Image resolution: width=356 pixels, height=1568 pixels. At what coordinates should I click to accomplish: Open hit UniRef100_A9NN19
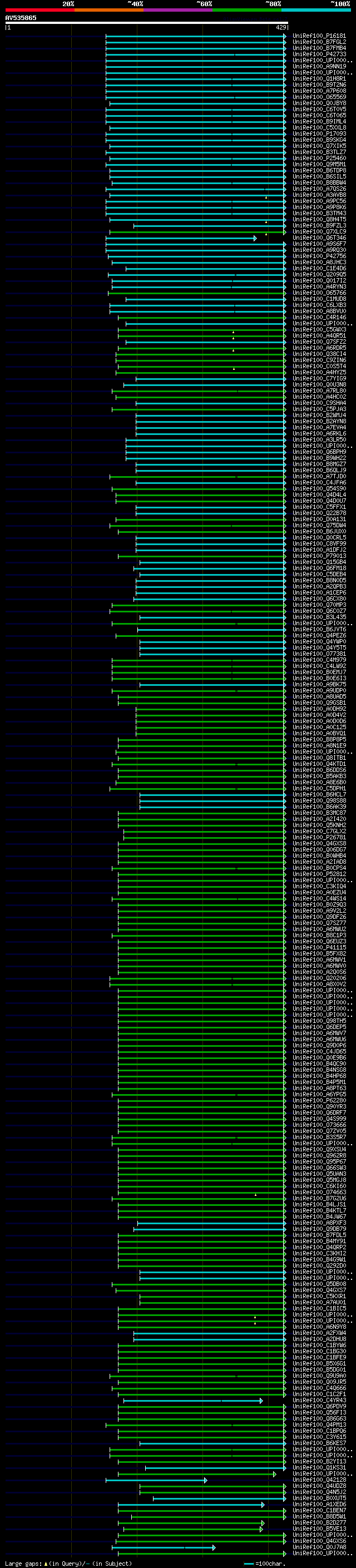tap(319, 66)
